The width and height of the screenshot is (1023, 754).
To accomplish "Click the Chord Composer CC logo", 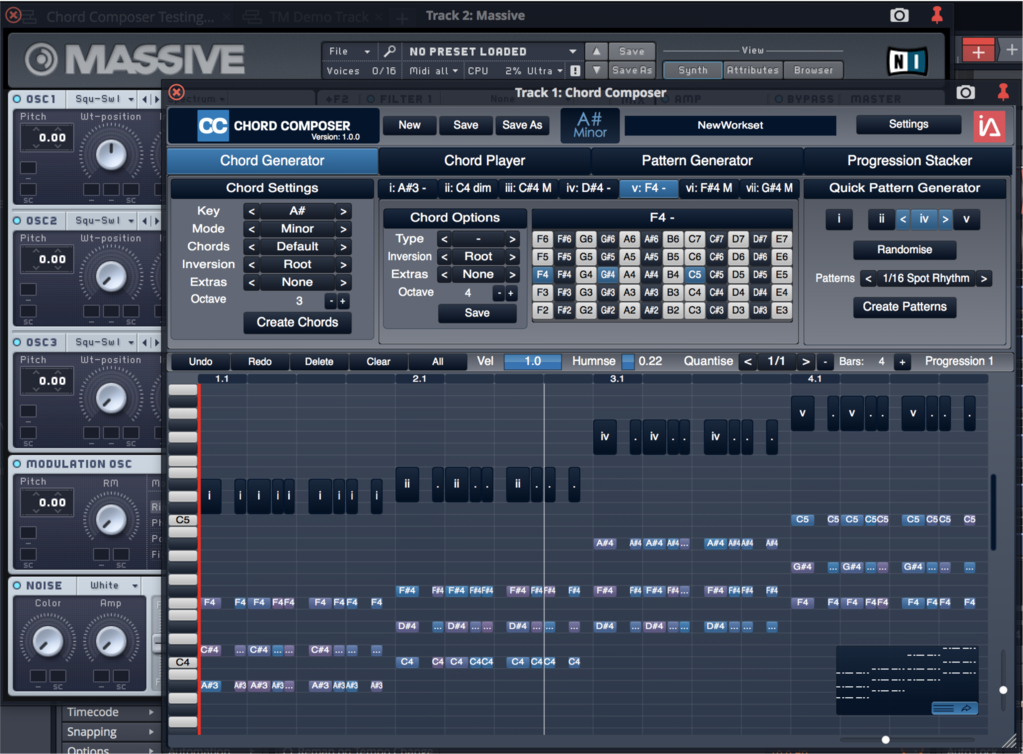I will 212,126.
